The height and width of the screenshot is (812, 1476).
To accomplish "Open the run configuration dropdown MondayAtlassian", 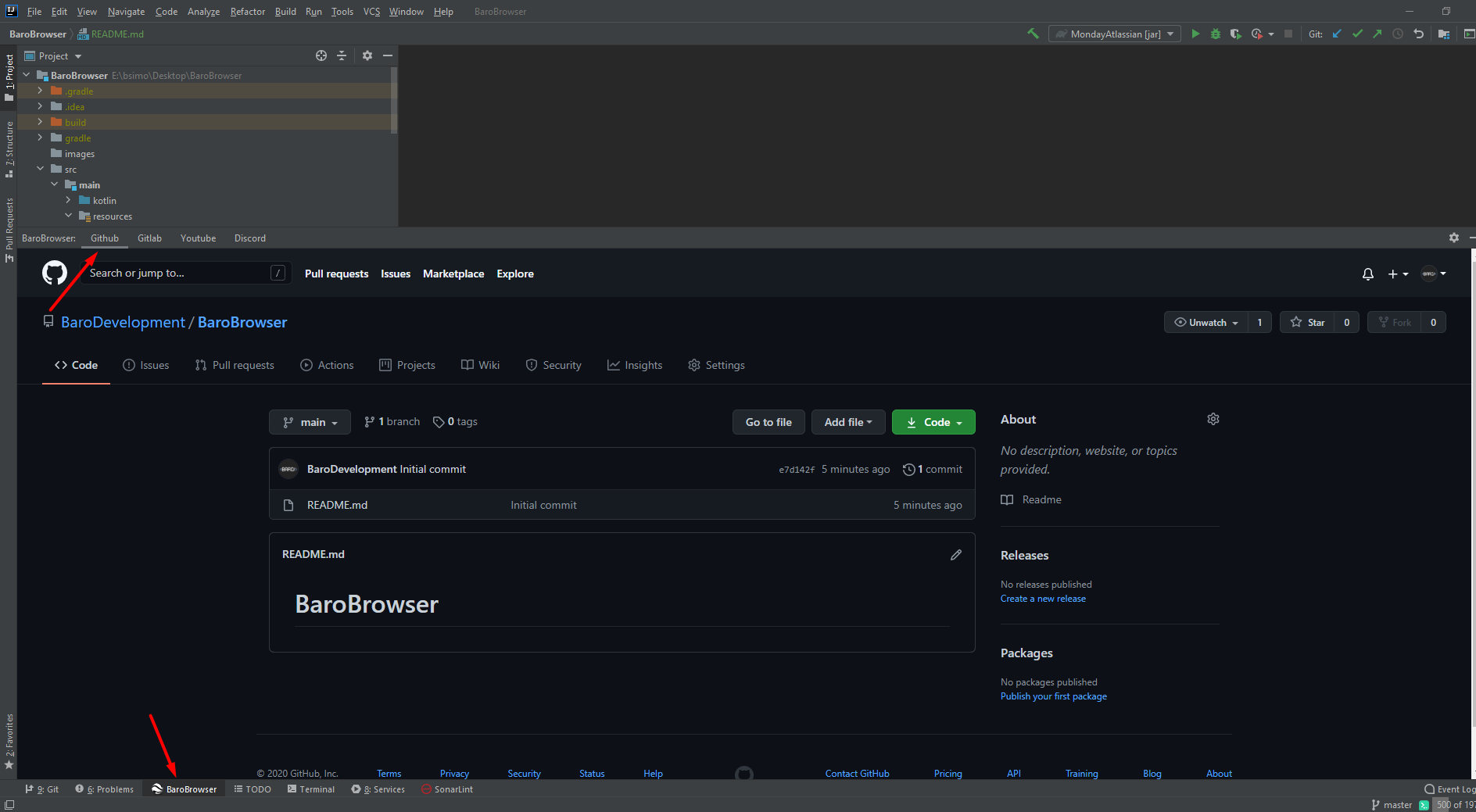I will (1115, 34).
